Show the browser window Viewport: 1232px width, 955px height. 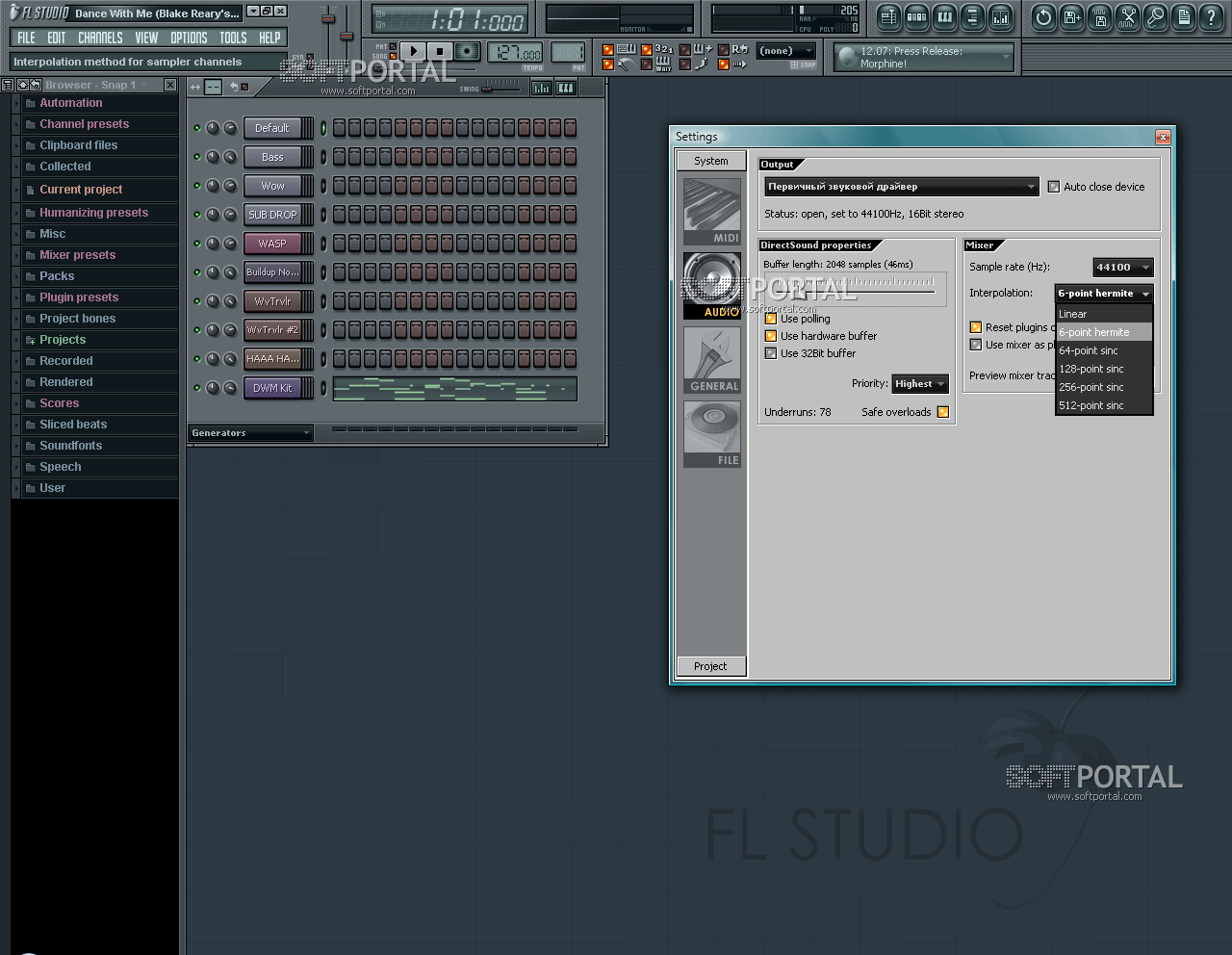972,16
